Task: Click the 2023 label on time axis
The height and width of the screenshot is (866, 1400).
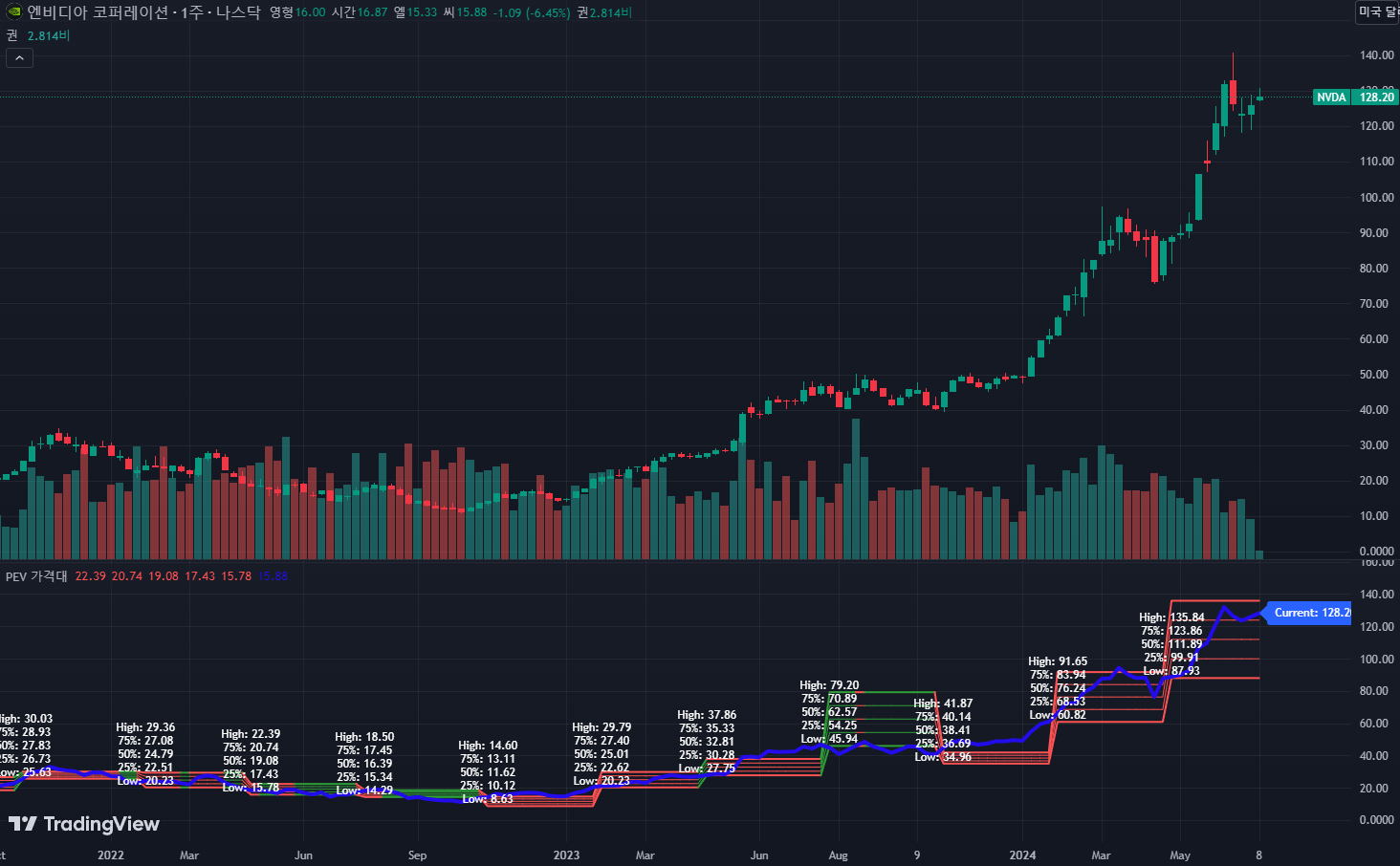Action: [x=566, y=855]
